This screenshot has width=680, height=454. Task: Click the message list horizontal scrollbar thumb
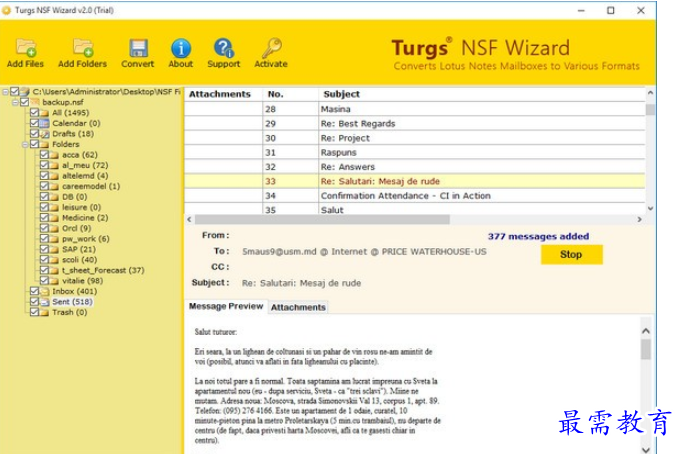click(322, 220)
